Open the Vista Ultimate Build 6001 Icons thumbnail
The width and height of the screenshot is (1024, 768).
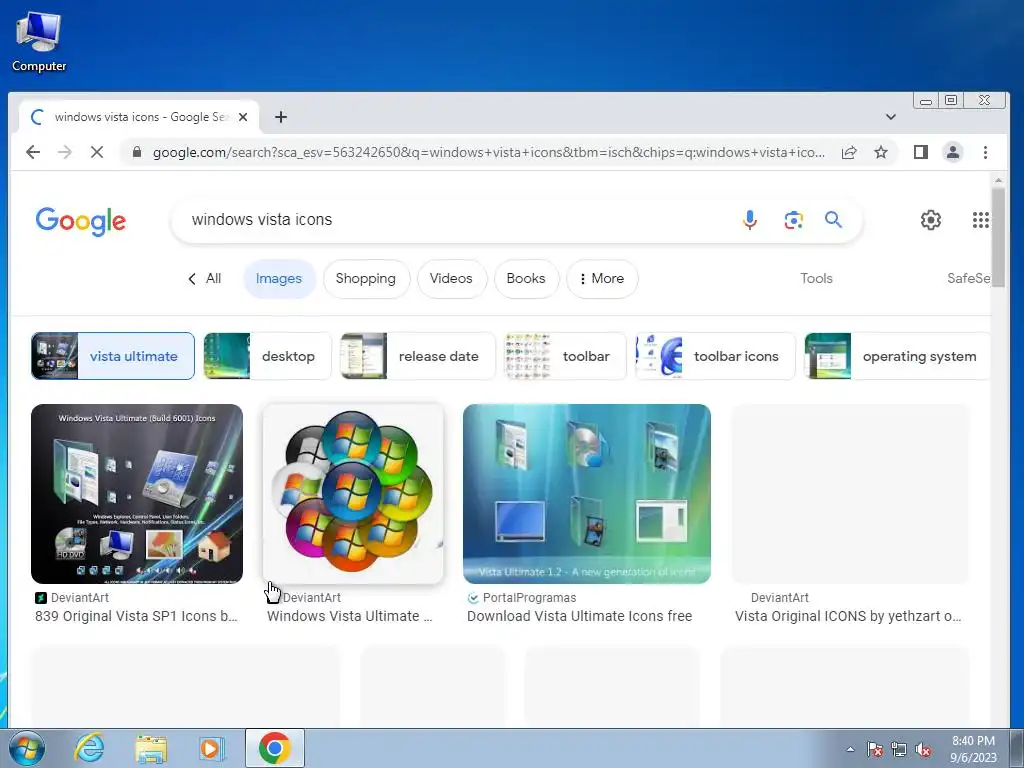[136, 494]
